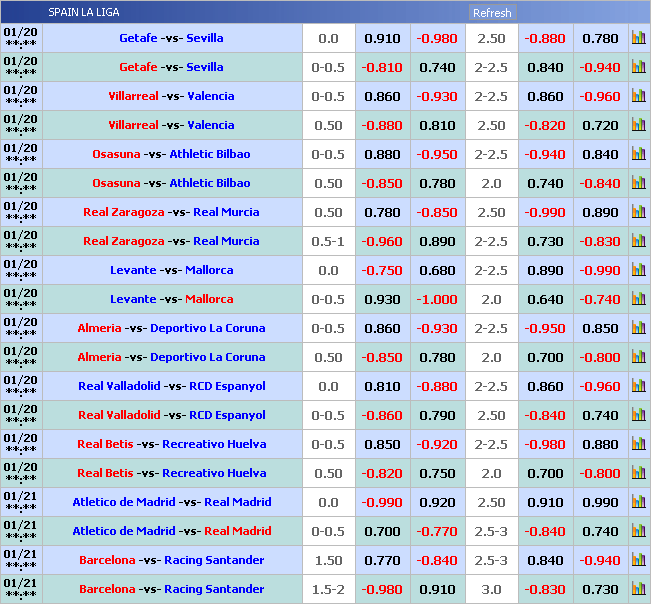Open chart icon for Osasuna-Athletic Bilbao 0-0.5 row

[638, 155]
